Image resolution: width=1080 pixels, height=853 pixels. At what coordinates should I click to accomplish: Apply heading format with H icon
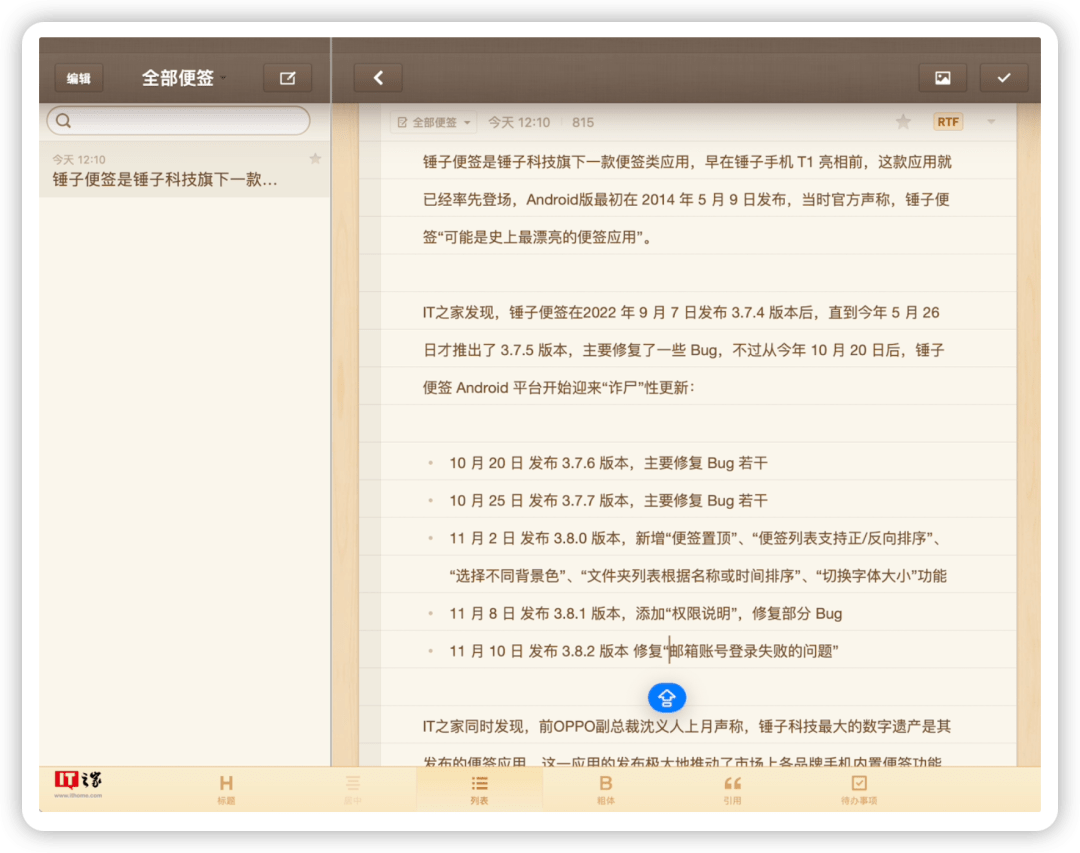pyautogui.click(x=226, y=788)
